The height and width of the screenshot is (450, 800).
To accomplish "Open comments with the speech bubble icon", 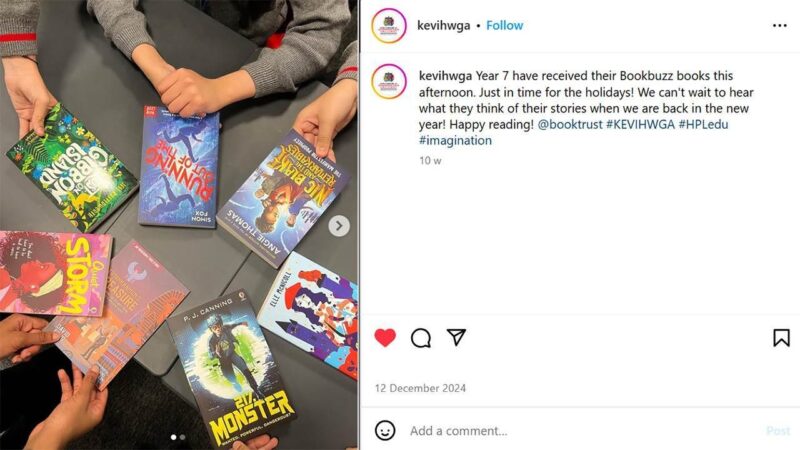I will 421,338.
